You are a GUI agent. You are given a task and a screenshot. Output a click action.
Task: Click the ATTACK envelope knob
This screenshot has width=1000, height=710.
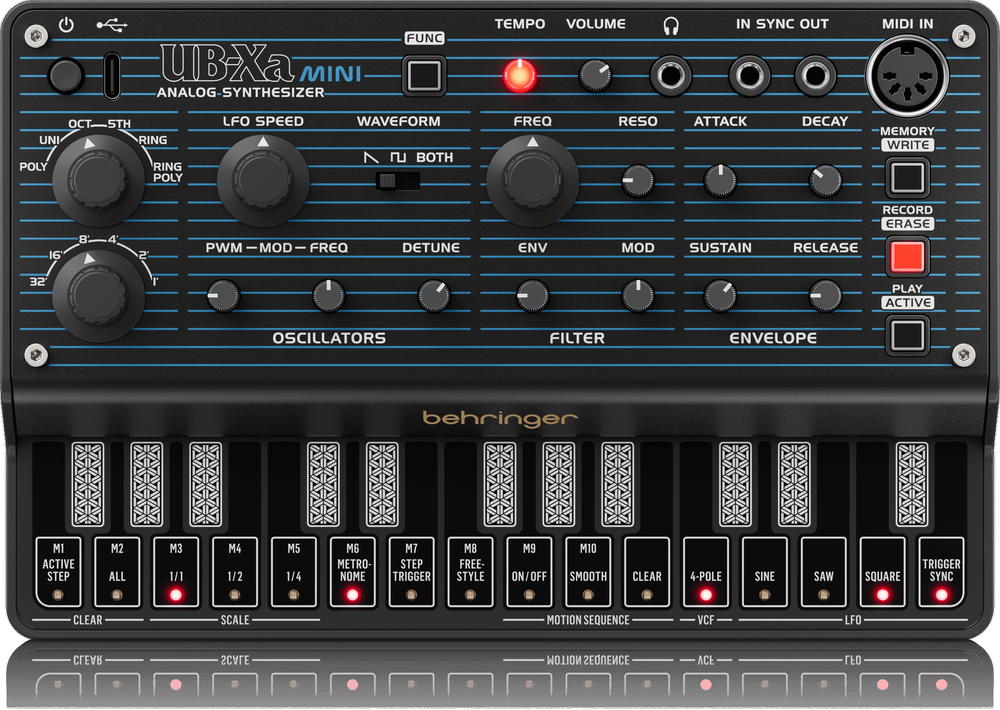(x=718, y=181)
